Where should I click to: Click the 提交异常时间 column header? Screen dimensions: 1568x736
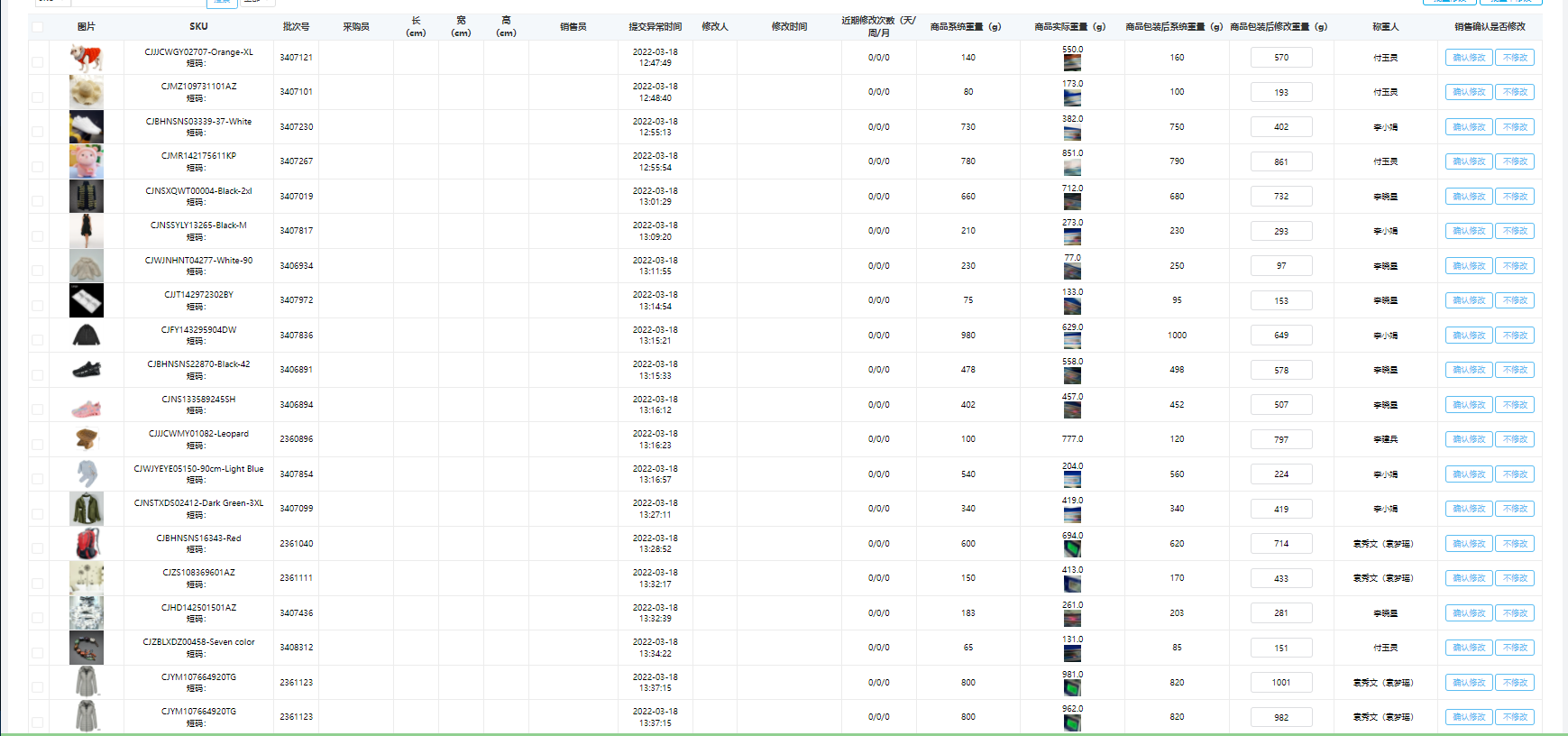click(656, 27)
